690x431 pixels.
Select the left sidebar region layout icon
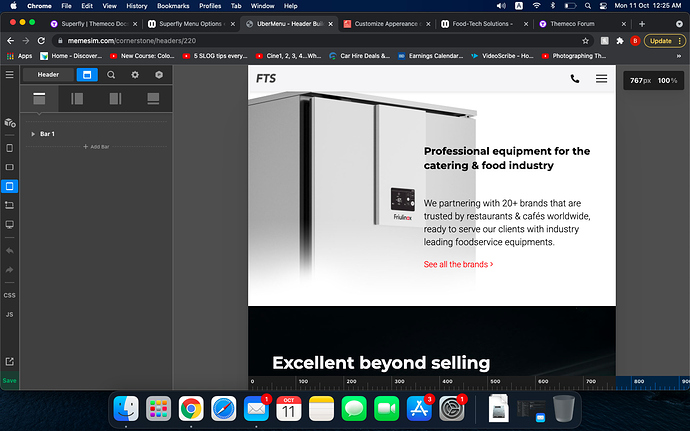tap(77, 98)
